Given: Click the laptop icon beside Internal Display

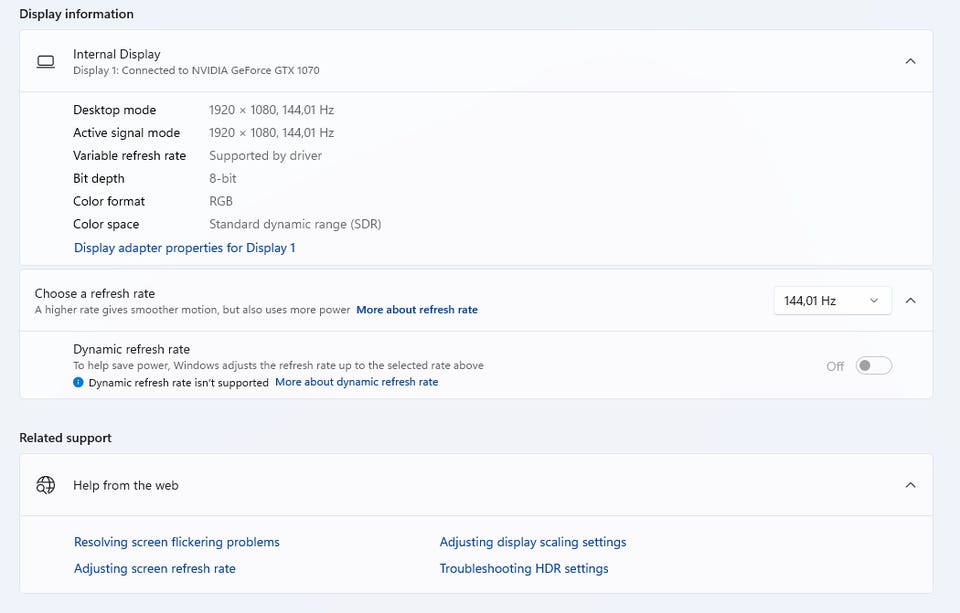Looking at the screenshot, I should pos(45,61).
